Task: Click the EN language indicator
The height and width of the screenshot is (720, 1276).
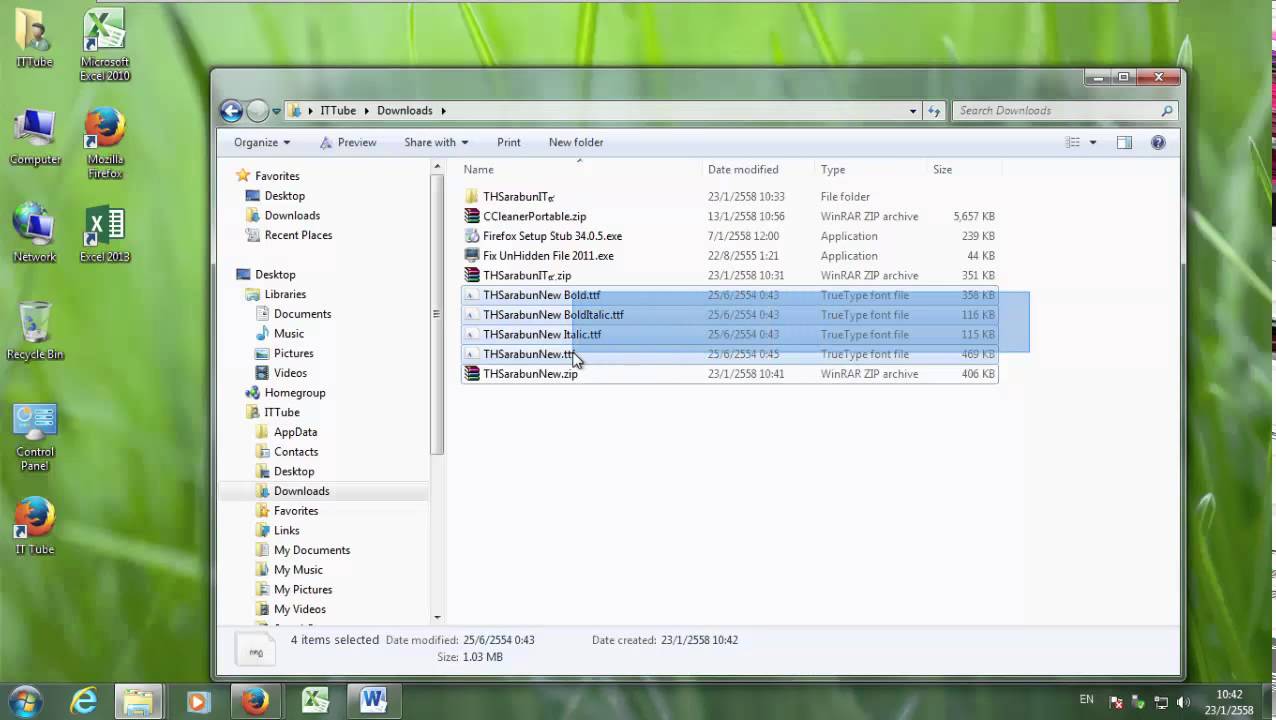Action: click(1086, 700)
